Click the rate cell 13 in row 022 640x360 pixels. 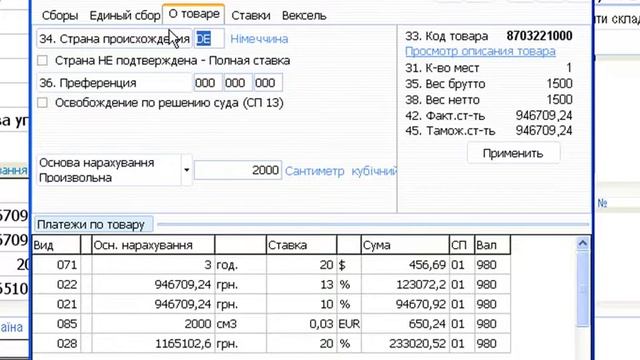click(301, 284)
